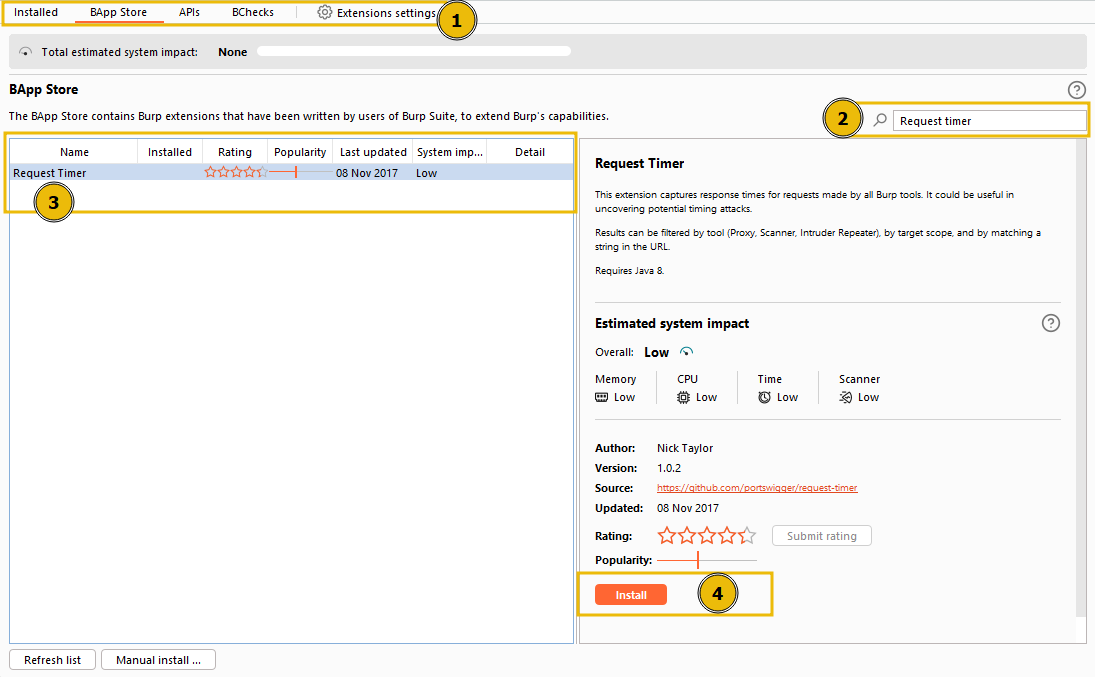Rate five stars by clicking the fifth star

tap(748, 535)
